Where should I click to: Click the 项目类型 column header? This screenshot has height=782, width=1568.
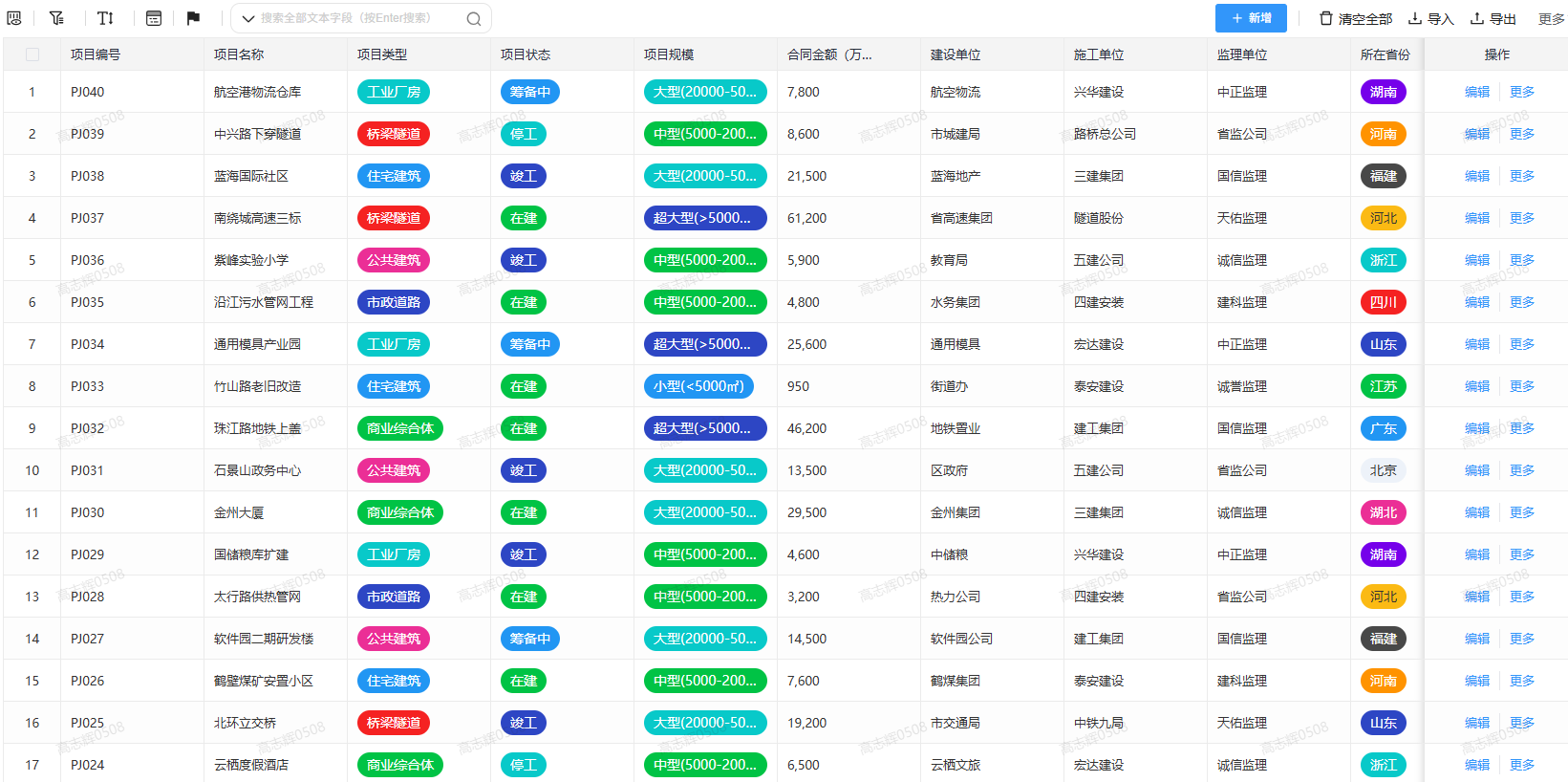(x=382, y=54)
